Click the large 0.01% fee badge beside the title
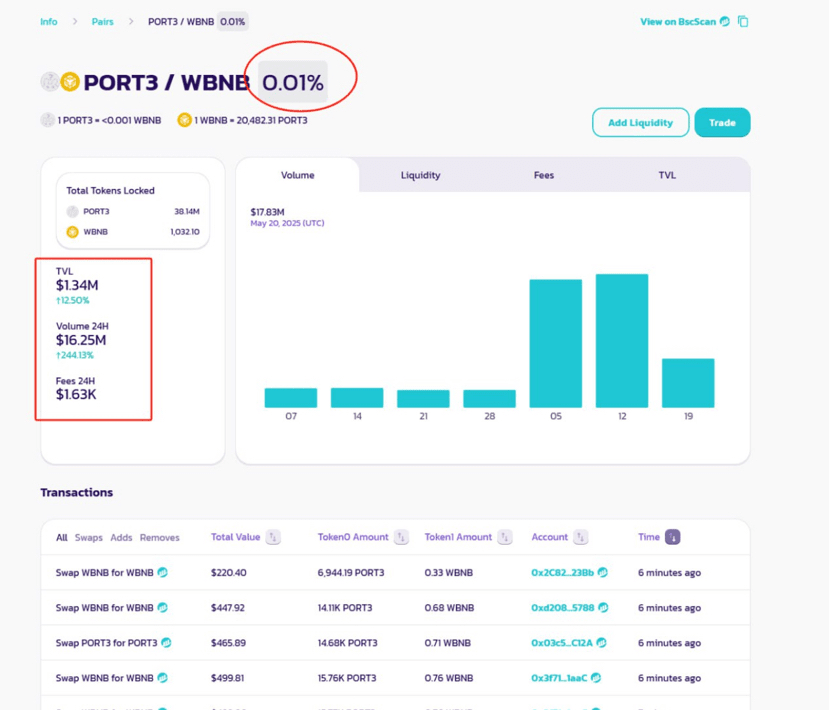 point(293,82)
